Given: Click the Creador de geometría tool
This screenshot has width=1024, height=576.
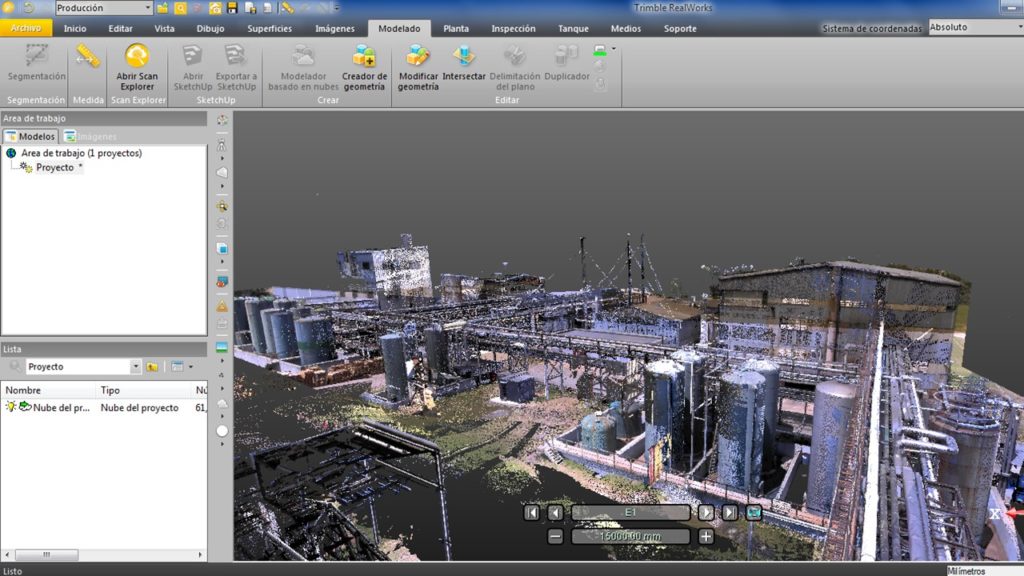Looking at the screenshot, I should pyautogui.click(x=364, y=66).
